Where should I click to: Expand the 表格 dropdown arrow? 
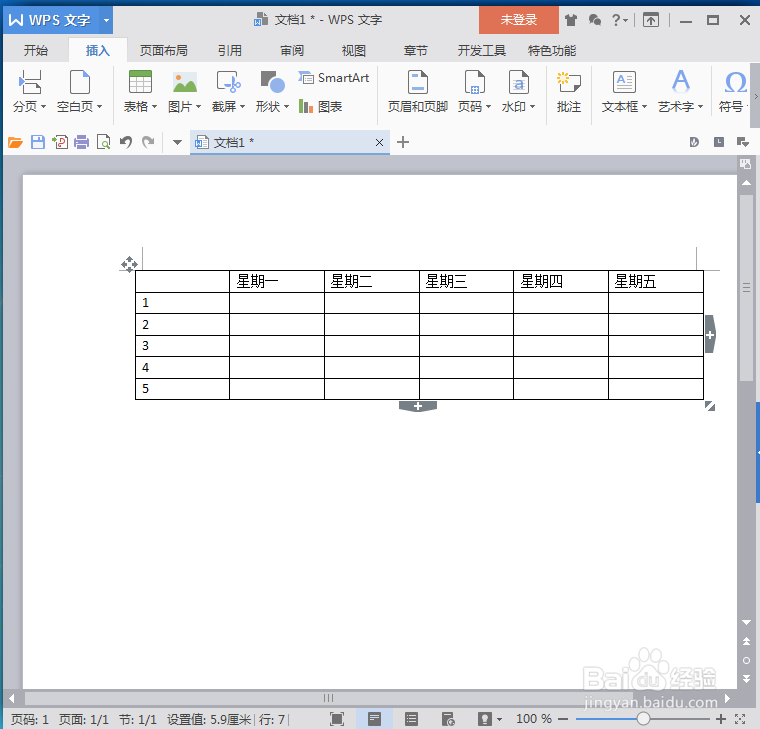pyautogui.click(x=155, y=107)
